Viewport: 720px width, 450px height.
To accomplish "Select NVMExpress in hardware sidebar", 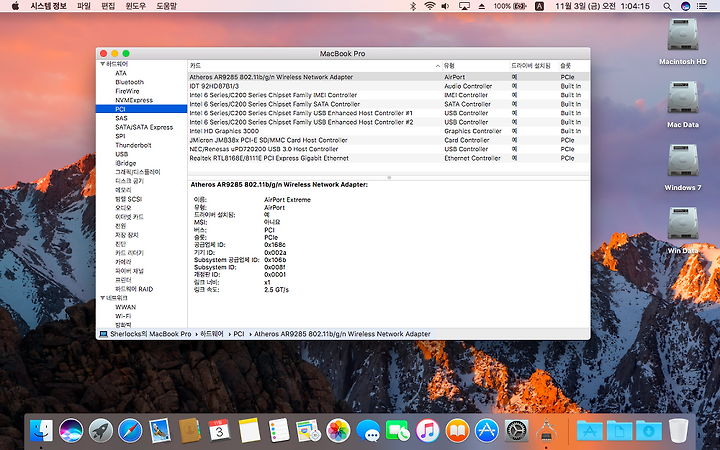I will click(x=134, y=100).
